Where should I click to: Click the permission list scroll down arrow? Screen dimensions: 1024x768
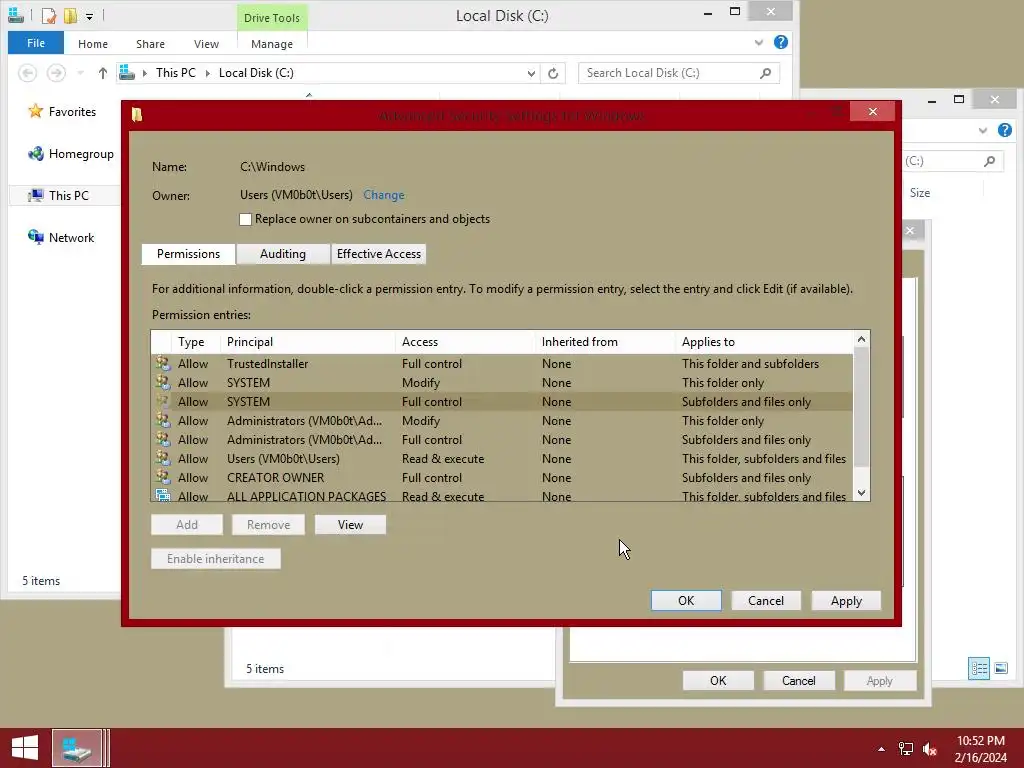tap(861, 493)
